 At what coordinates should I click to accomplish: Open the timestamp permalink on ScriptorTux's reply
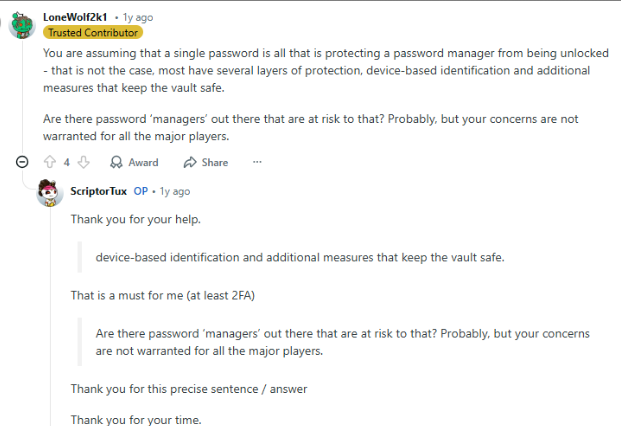(x=175, y=191)
